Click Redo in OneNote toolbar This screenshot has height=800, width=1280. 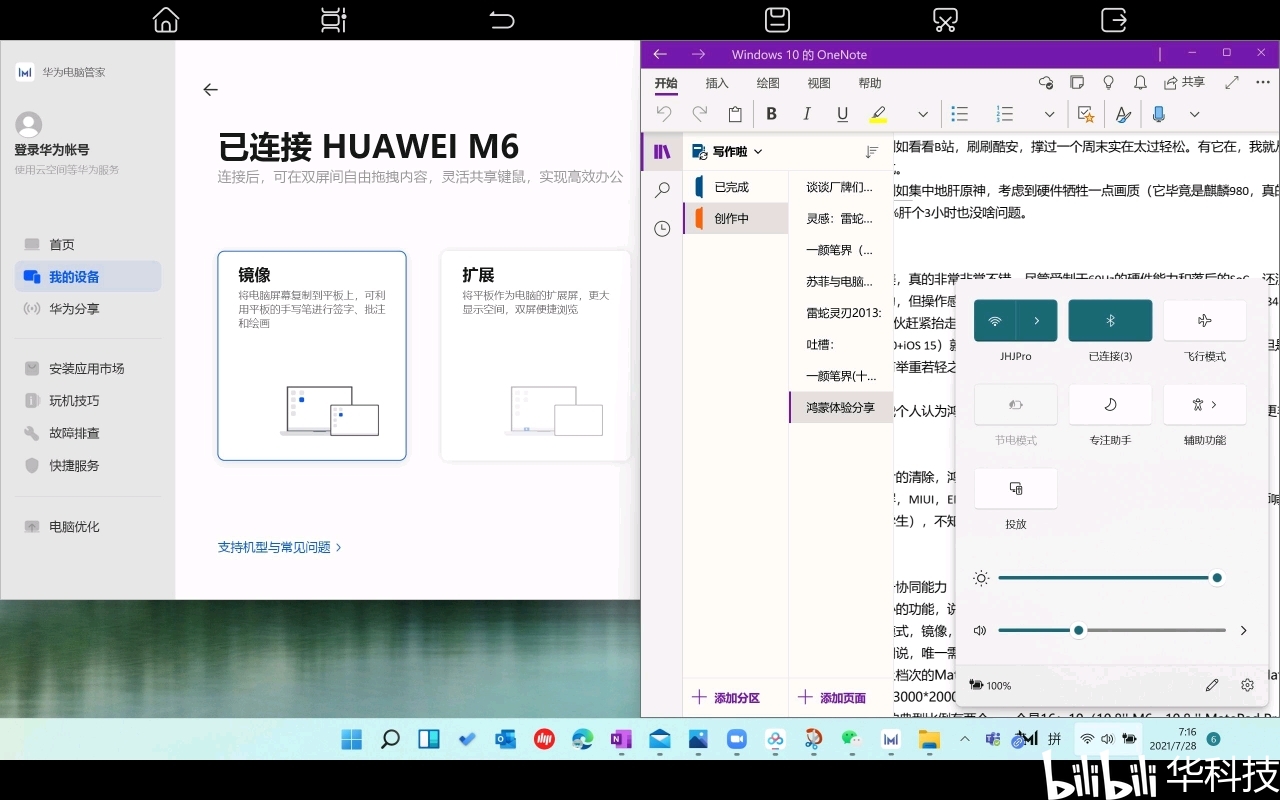[700, 114]
